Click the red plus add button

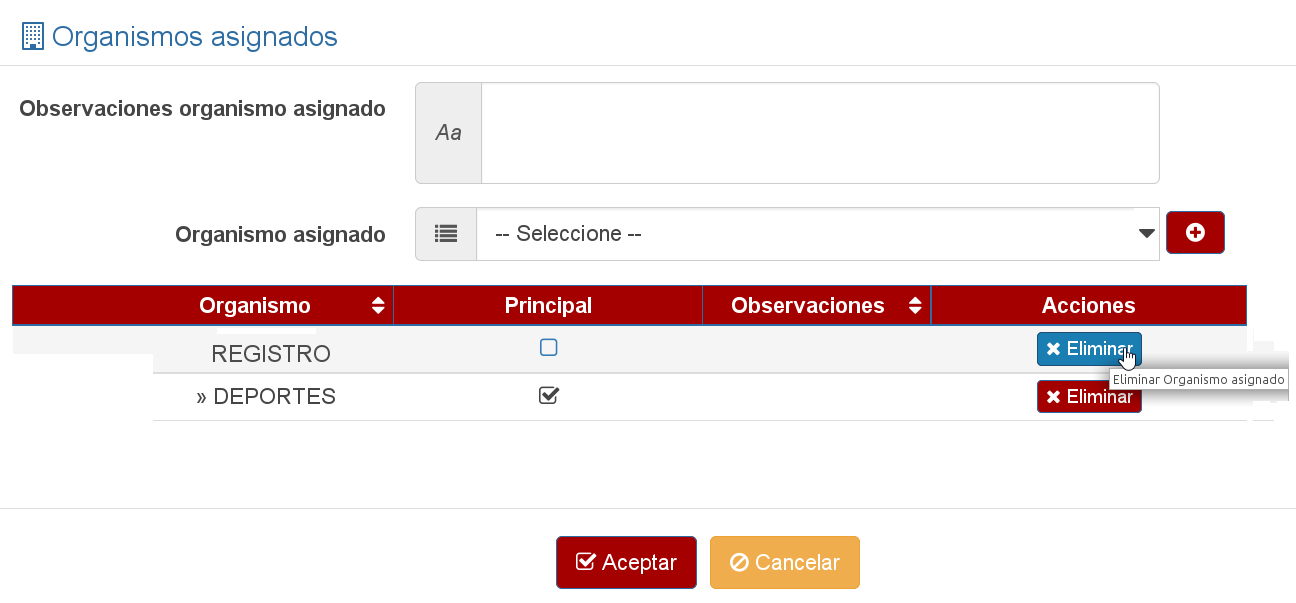[1195, 233]
